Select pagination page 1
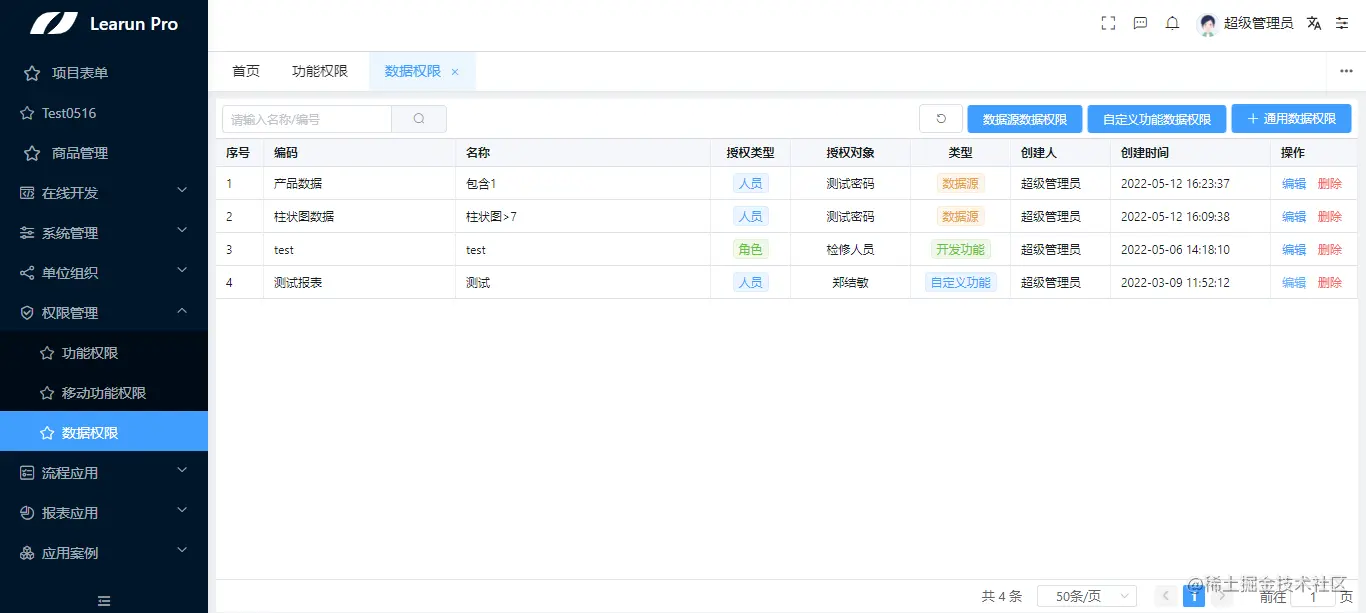Image resolution: width=1366 pixels, height=613 pixels. click(1193, 596)
